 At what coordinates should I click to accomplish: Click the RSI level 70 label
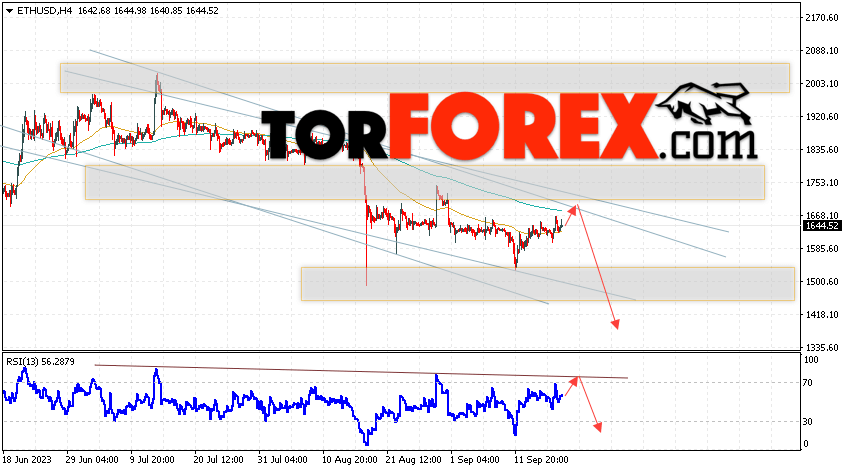[807, 383]
